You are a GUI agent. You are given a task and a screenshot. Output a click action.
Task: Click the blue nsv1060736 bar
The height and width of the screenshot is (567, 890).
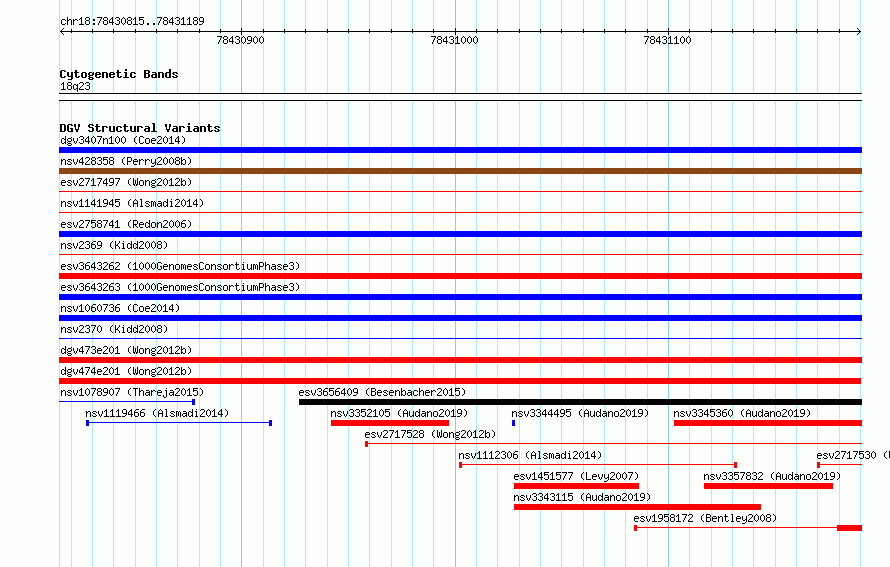pos(460,318)
